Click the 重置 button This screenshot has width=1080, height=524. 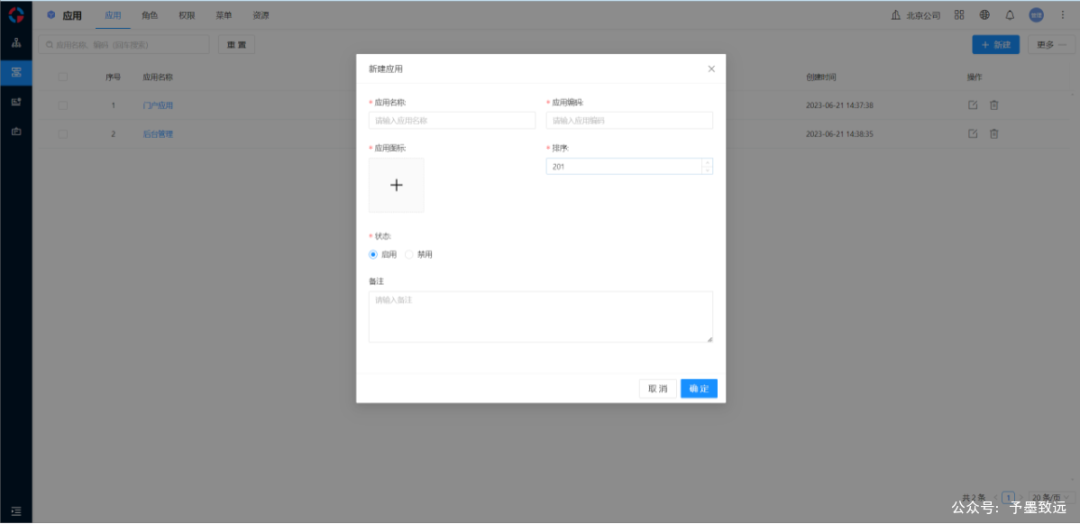pyautogui.click(x=236, y=45)
